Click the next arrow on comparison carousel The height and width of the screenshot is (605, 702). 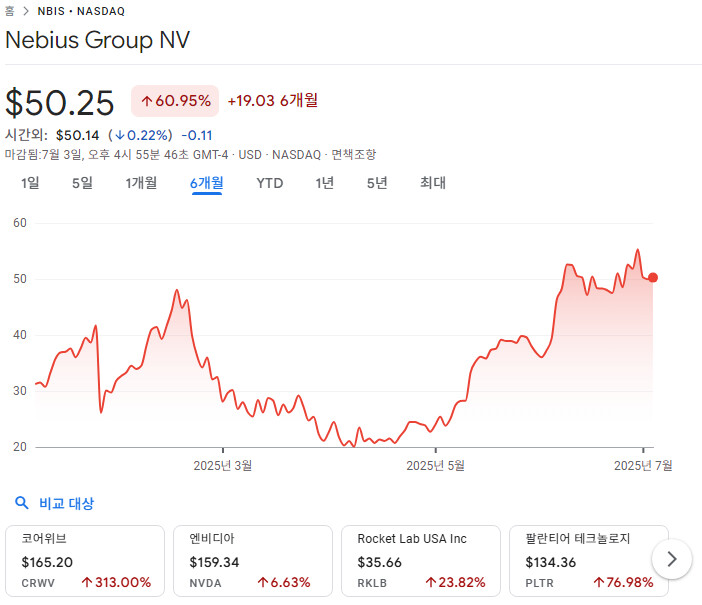671,558
